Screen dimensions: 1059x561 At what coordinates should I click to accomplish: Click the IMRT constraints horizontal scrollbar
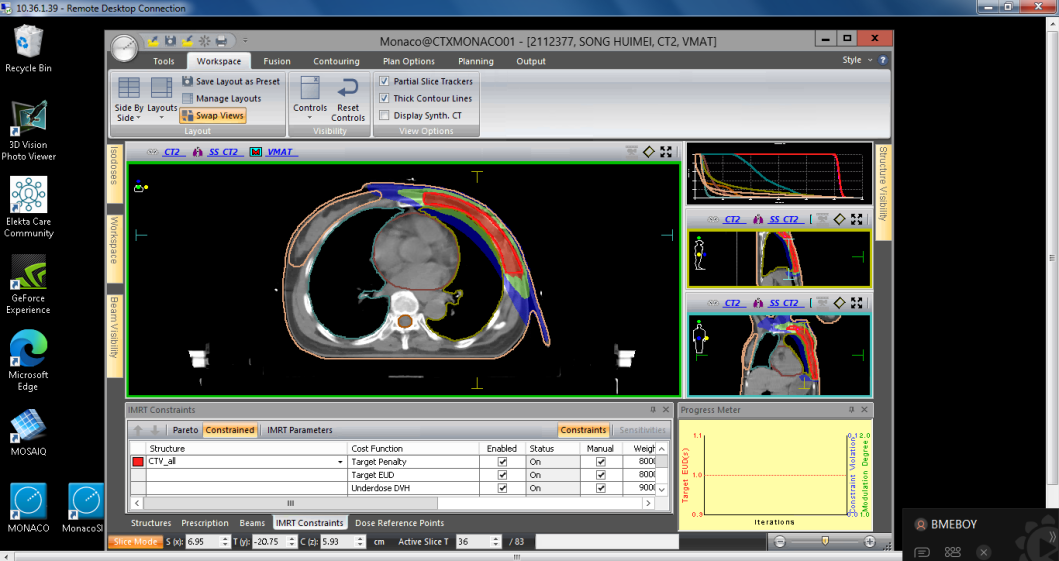coord(290,503)
